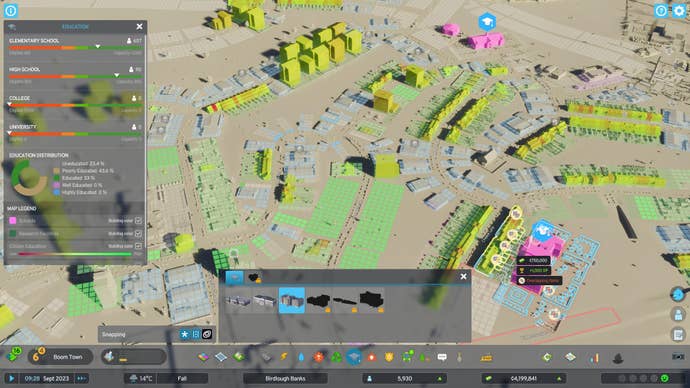Open the Police shield icon
The height and width of the screenshot is (388, 690).
click(389, 357)
